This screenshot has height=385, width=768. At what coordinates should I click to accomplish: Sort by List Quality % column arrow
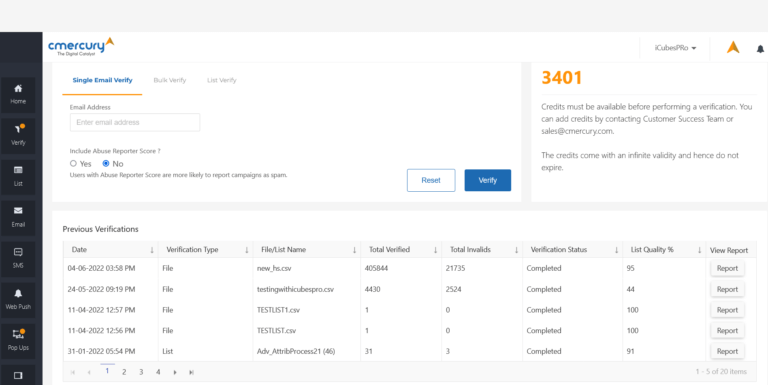(x=699, y=250)
